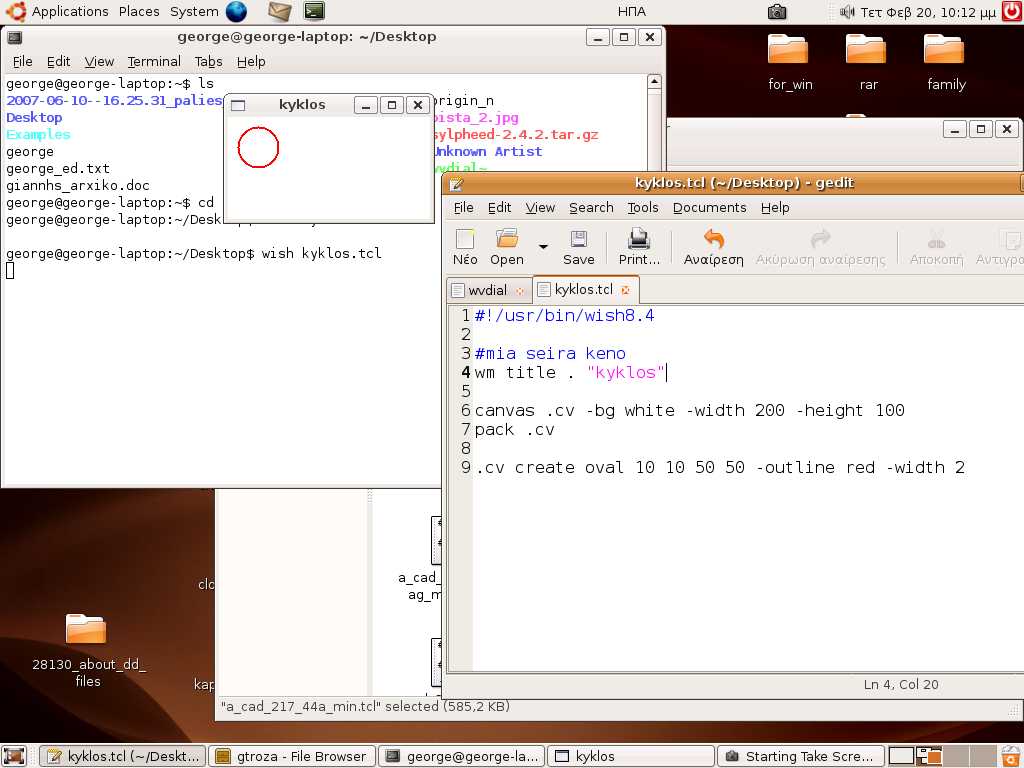
Task: Click the second workspace in workspace switcher
Action: pos(928,756)
